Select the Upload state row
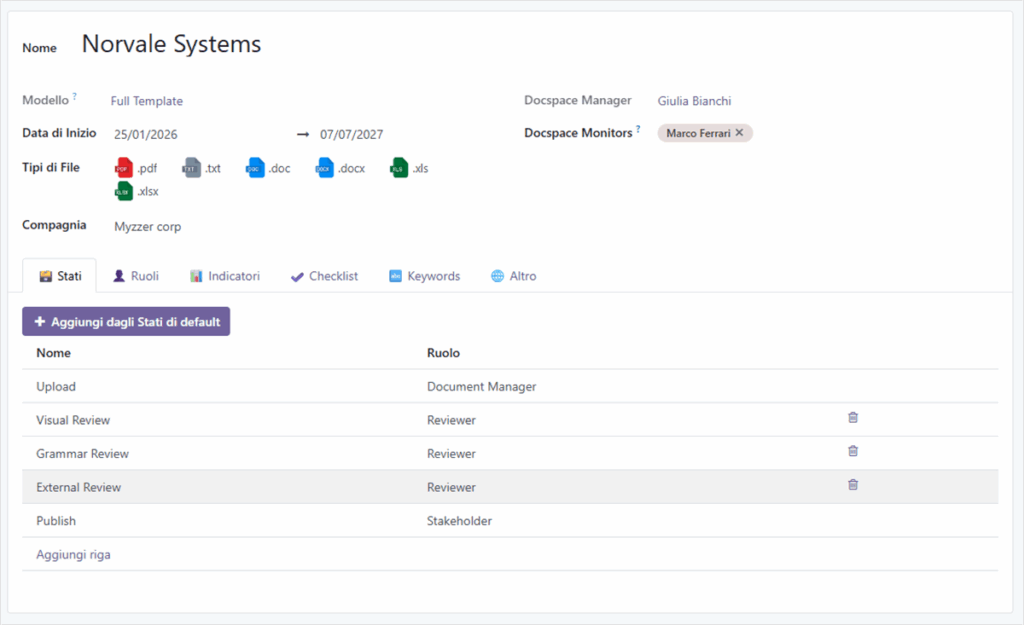The width and height of the screenshot is (1024, 625). pos(510,387)
